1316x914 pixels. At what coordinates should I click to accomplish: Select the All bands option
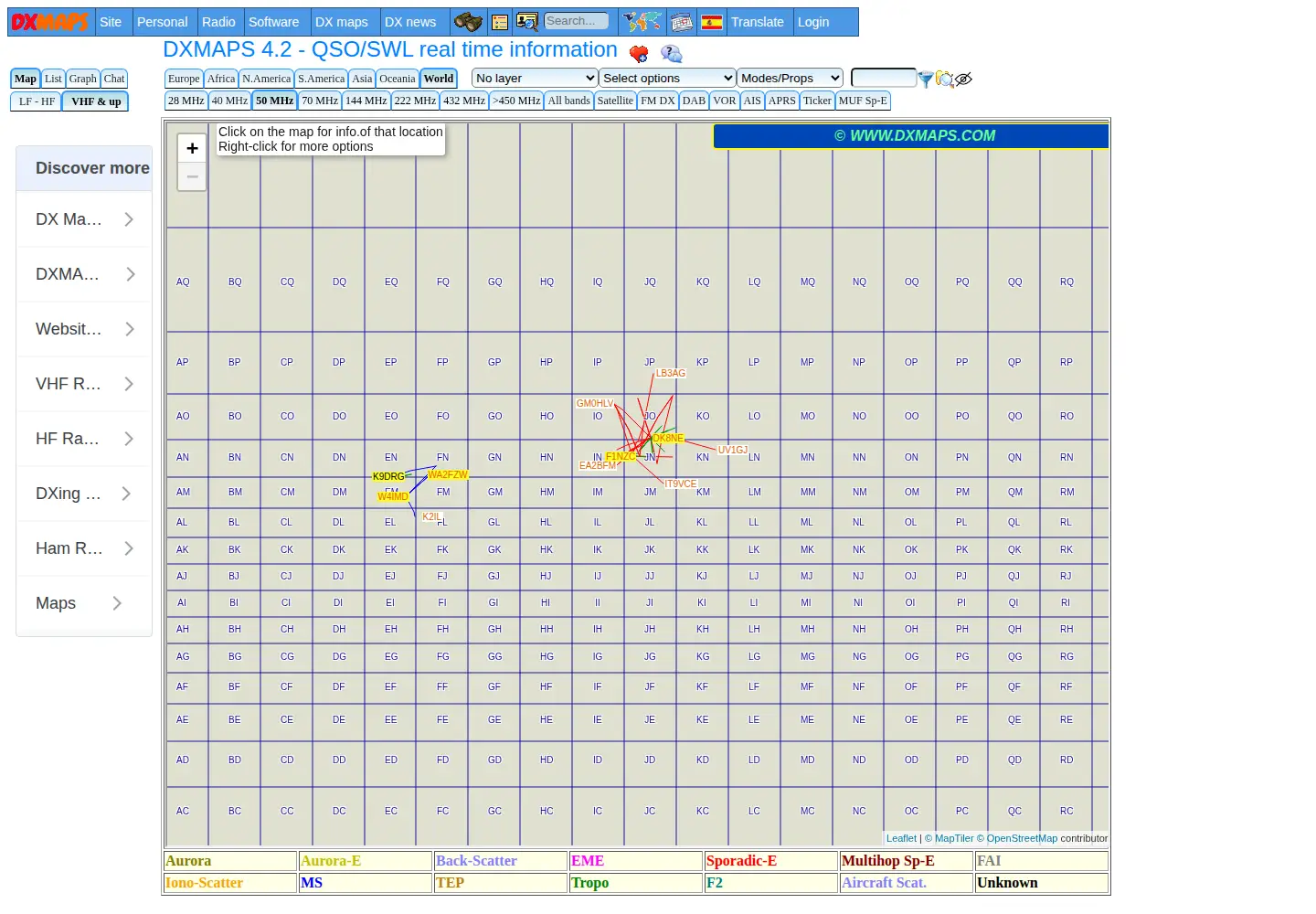click(x=568, y=101)
